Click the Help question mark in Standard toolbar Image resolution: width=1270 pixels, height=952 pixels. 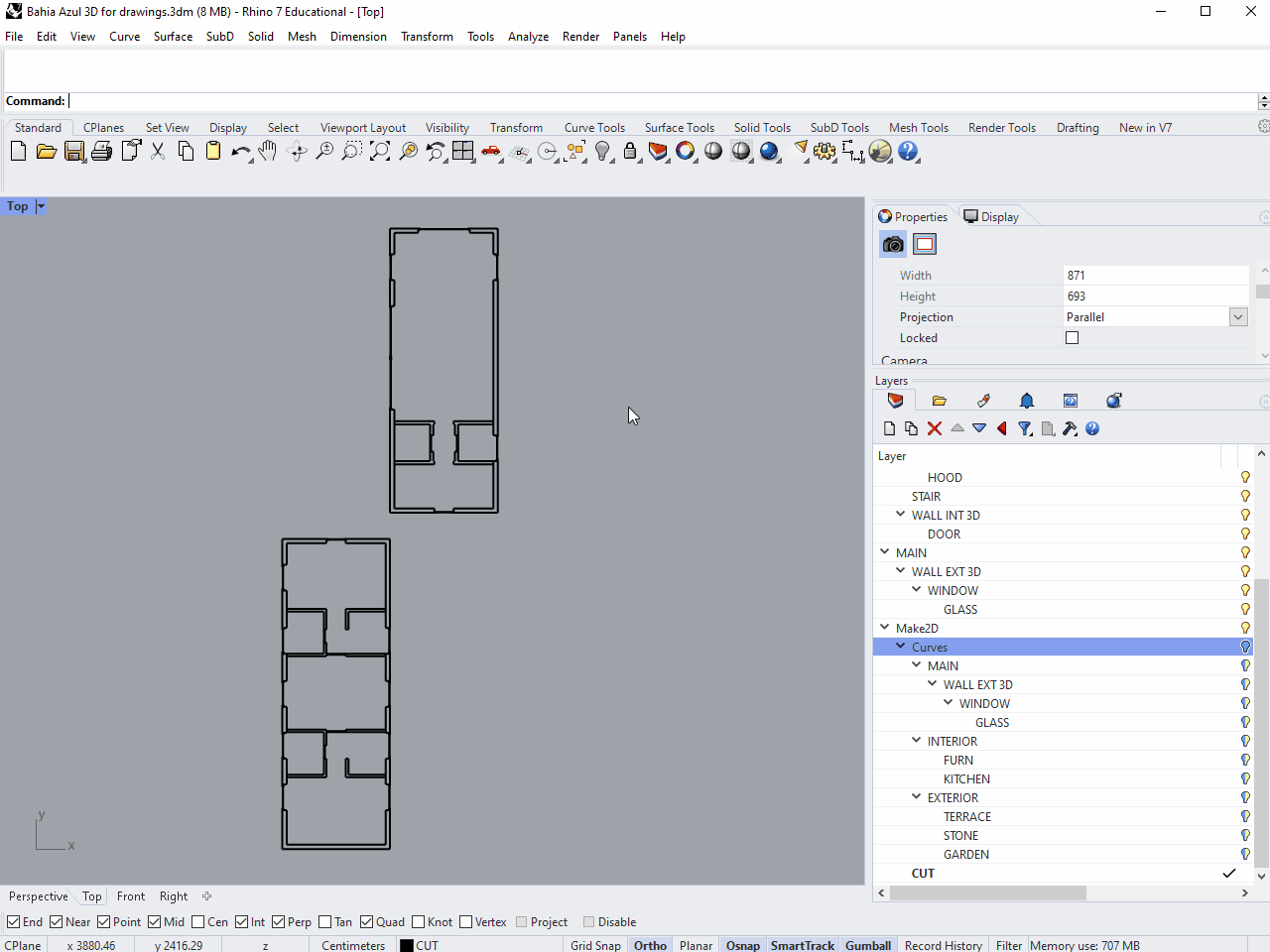[x=908, y=151]
